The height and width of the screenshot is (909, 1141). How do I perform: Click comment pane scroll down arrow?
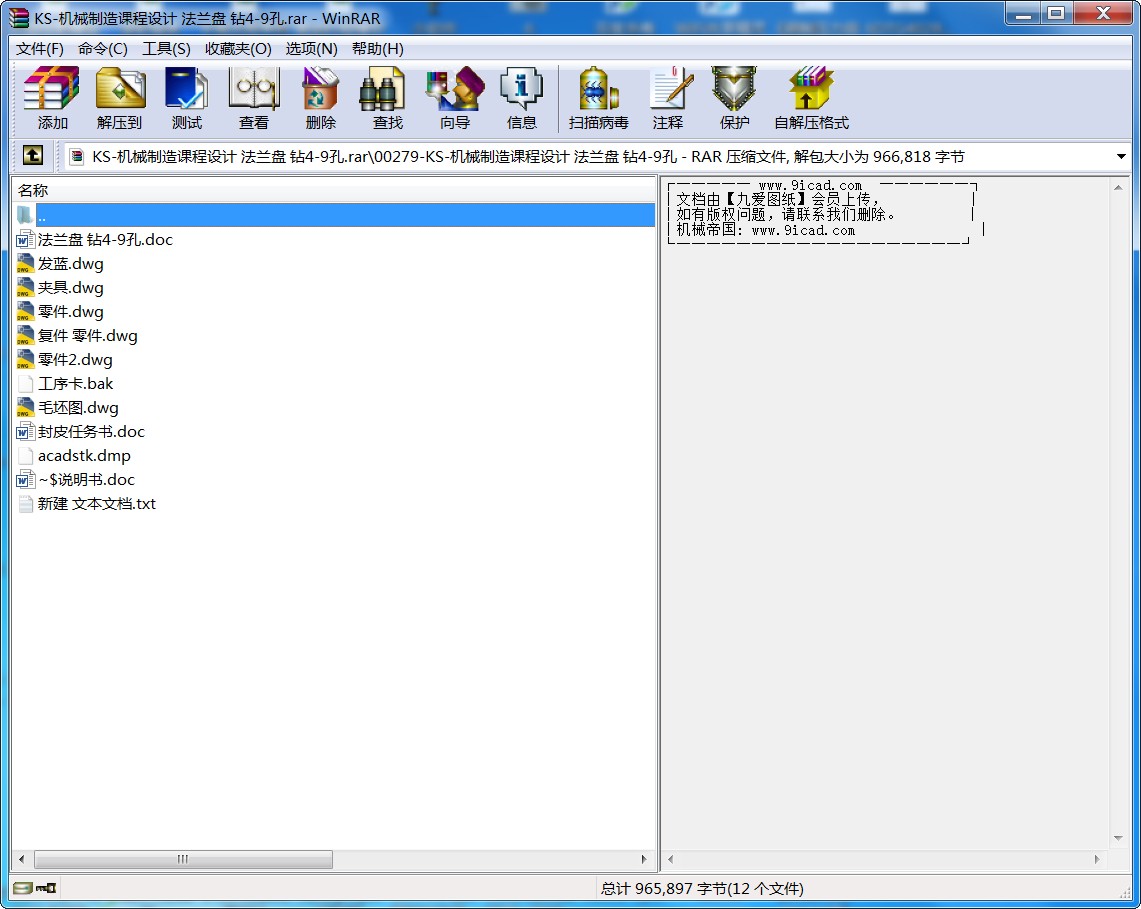[x=1118, y=838]
